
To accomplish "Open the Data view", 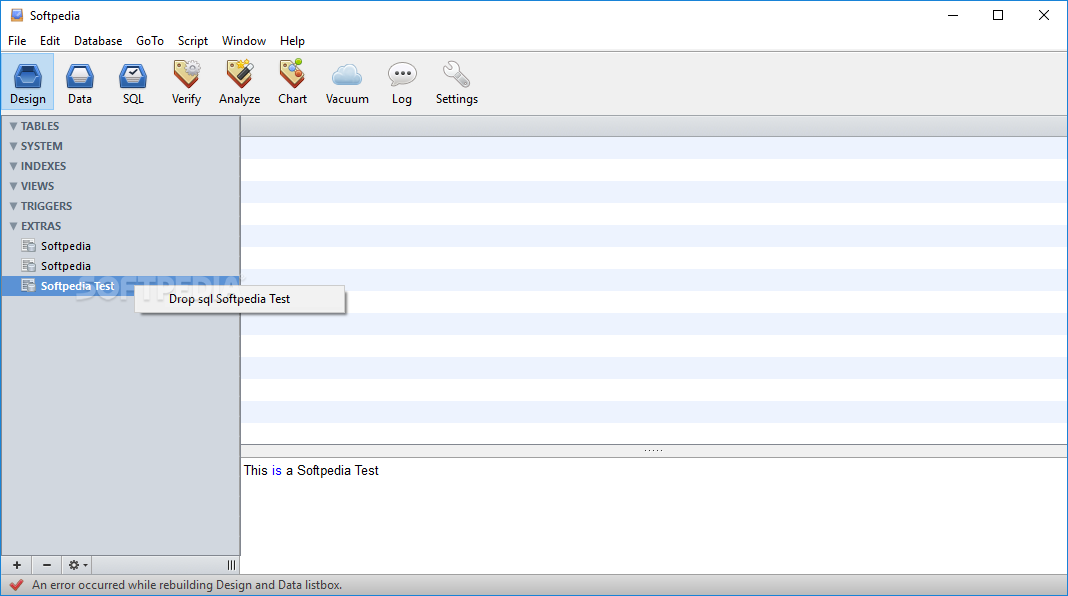I will tap(80, 82).
